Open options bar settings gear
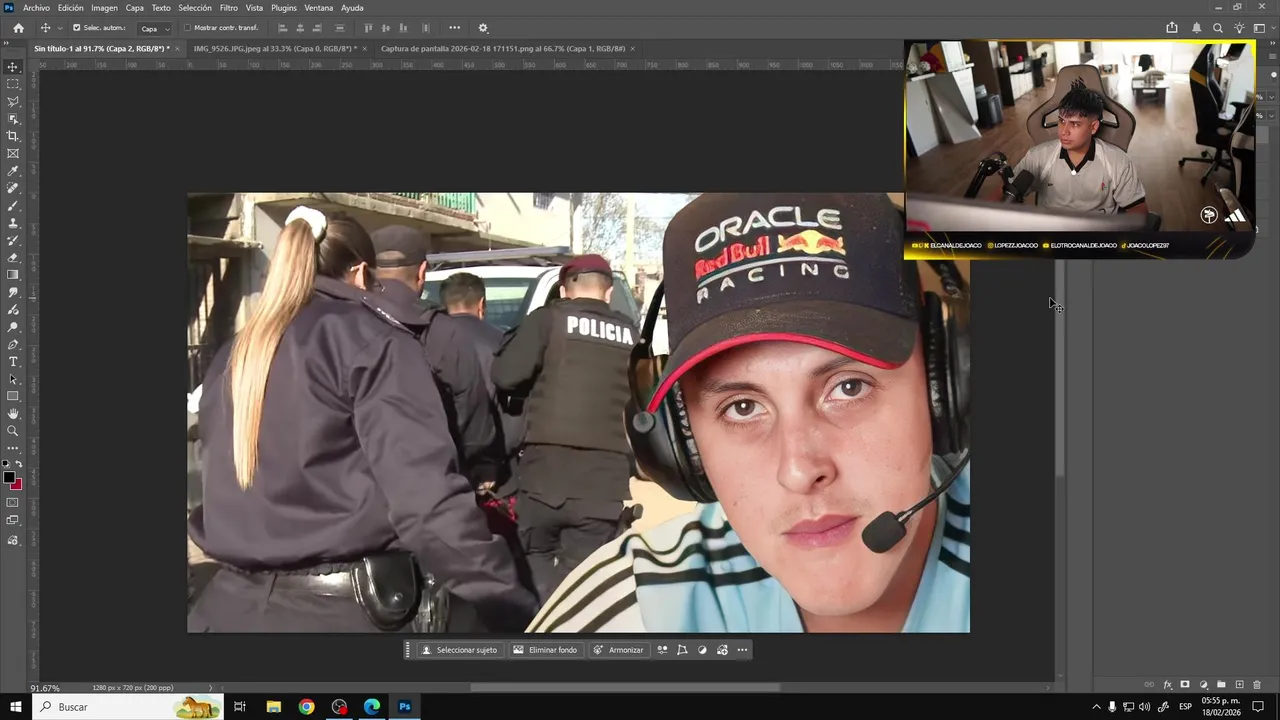This screenshot has height=720, width=1280. (483, 28)
